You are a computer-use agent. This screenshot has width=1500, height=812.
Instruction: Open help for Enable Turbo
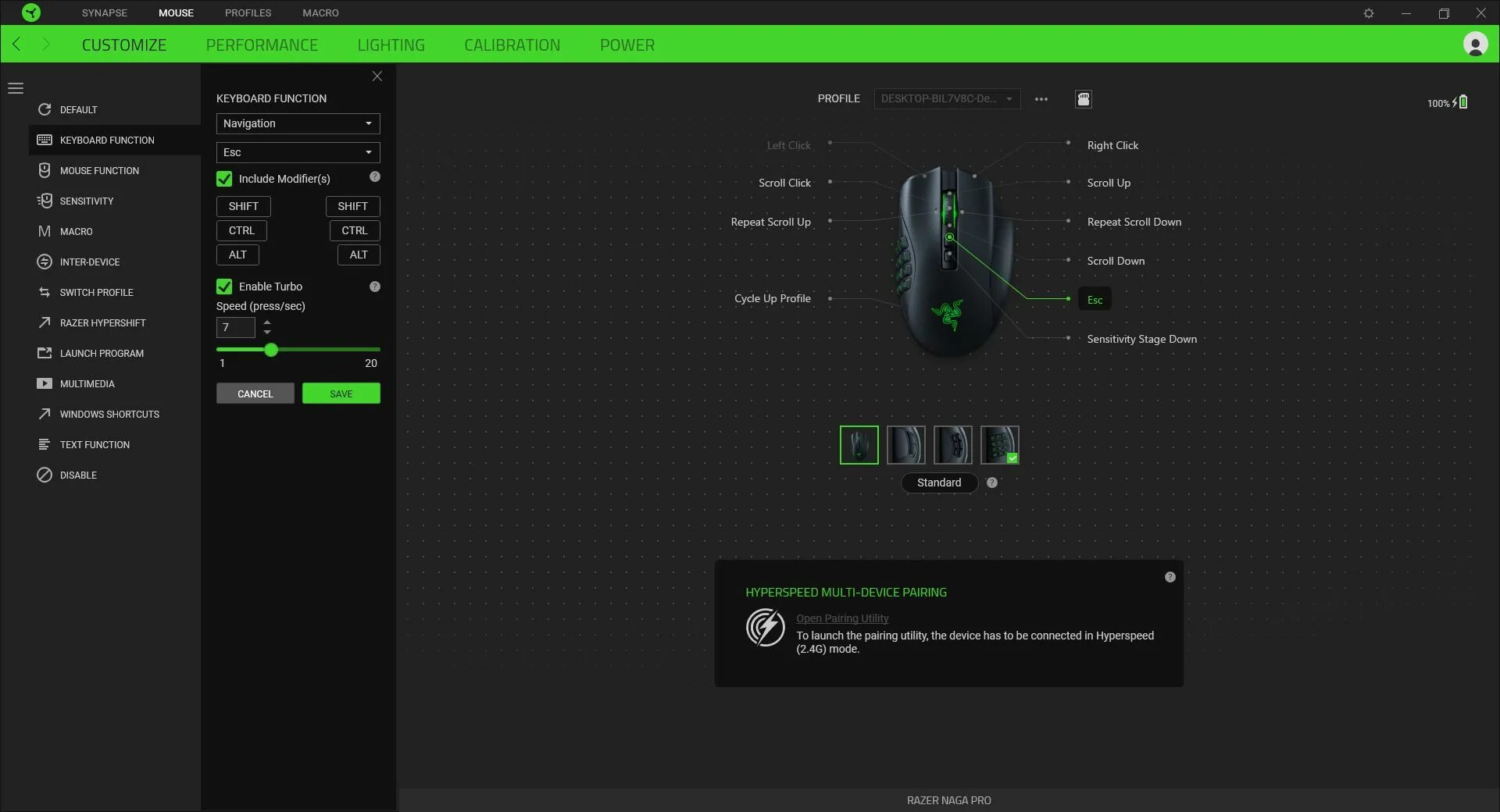click(x=375, y=287)
